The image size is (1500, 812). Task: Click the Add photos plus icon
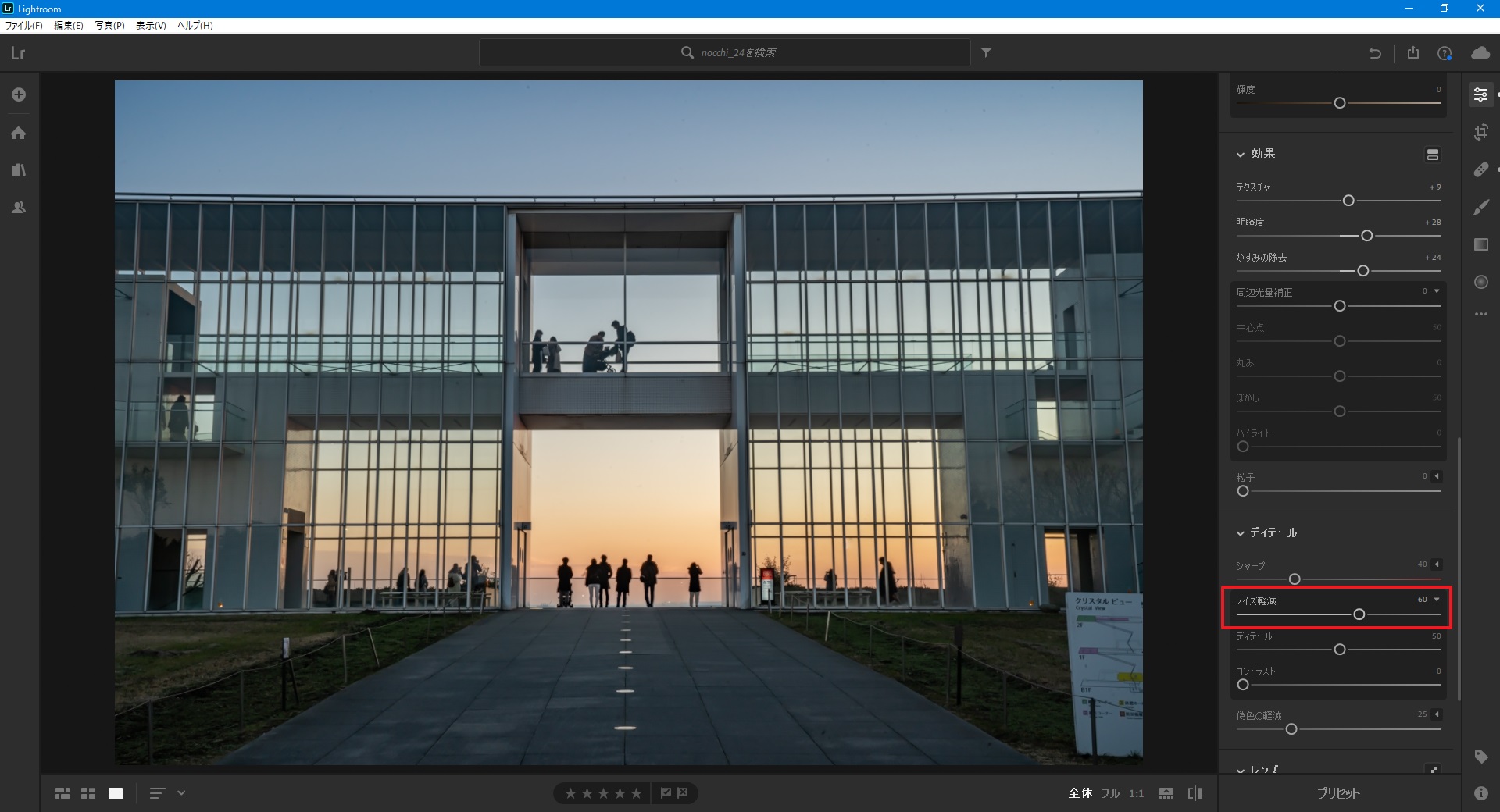pyautogui.click(x=19, y=94)
